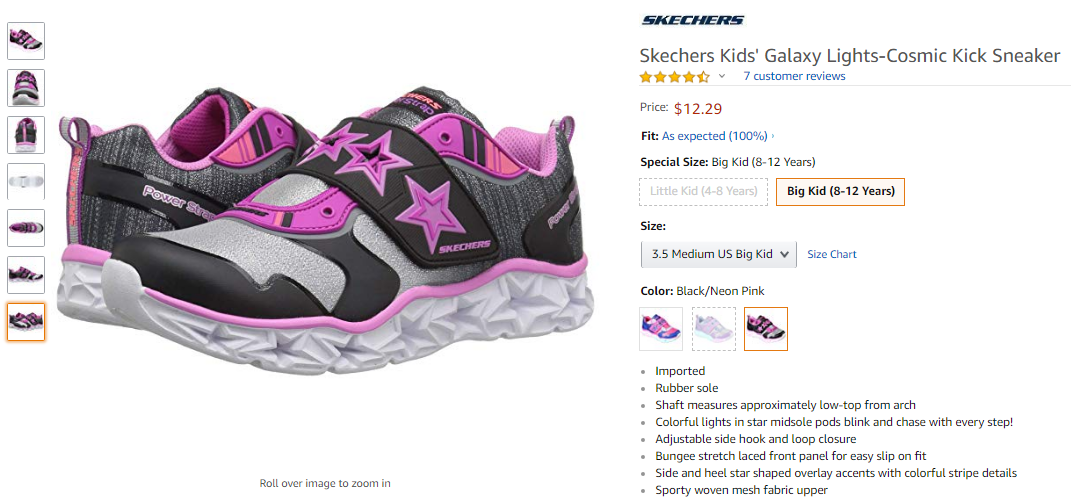Select the Black/Neon Pink color swatch
This screenshot has width=1071, height=499.
[x=766, y=329]
